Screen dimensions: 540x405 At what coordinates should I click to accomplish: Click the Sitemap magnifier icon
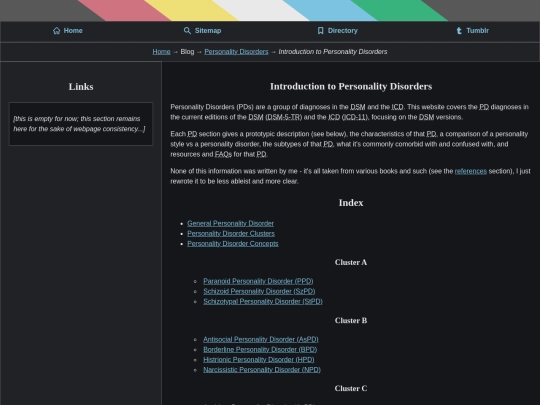point(187,31)
